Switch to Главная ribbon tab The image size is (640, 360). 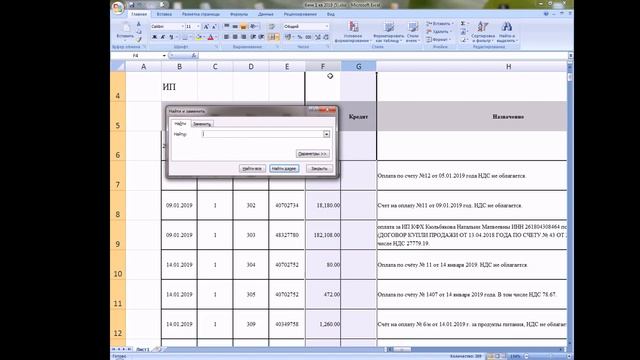click(139, 14)
